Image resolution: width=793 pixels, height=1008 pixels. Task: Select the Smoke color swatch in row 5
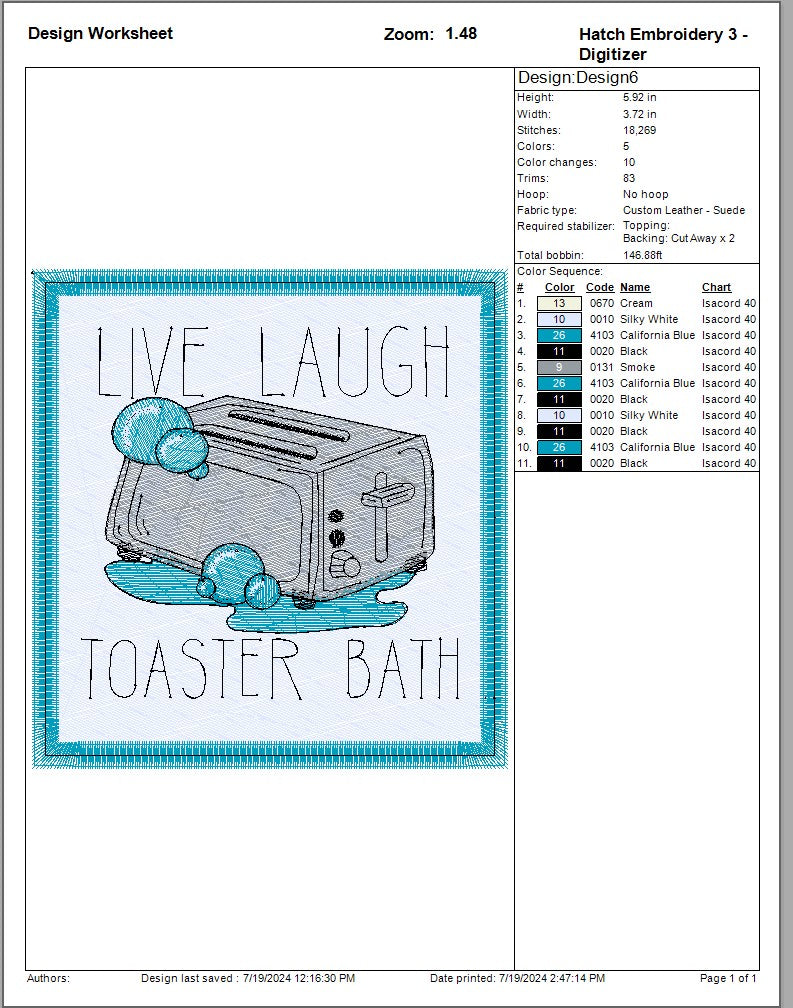(x=559, y=367)
